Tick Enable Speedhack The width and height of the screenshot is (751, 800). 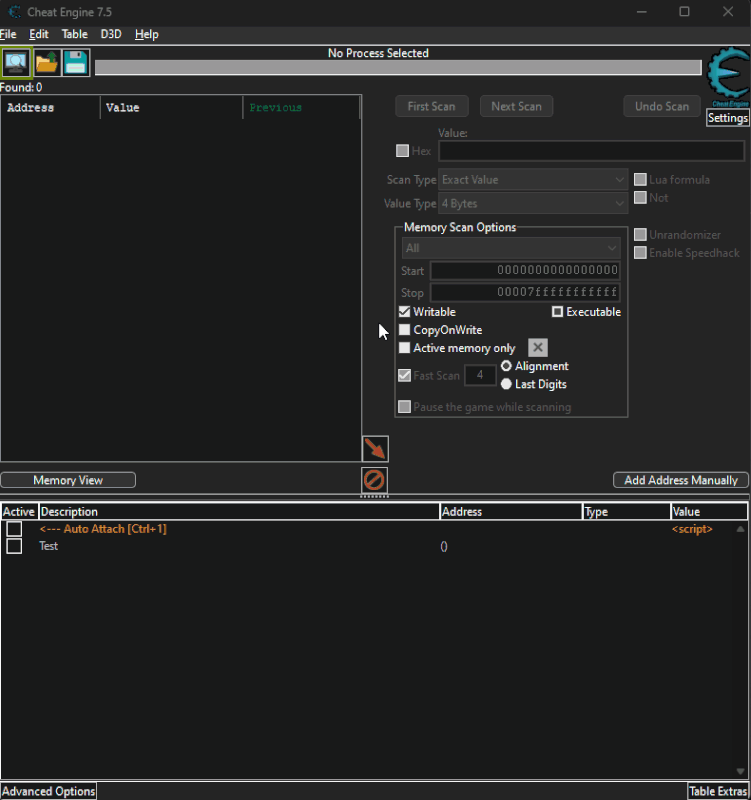(x=640, y=253)
